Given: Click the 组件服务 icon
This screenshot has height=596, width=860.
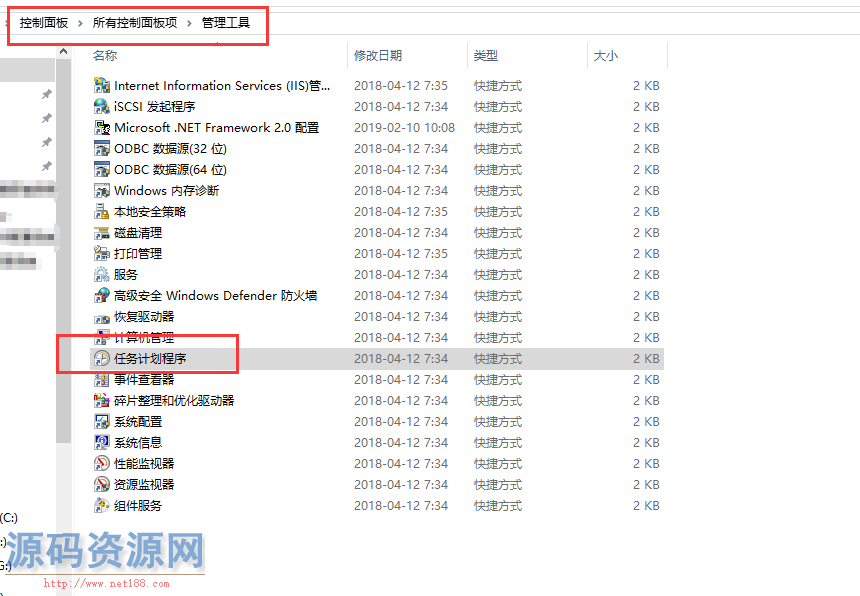Looking at the screenshot, I should point(101,506).
